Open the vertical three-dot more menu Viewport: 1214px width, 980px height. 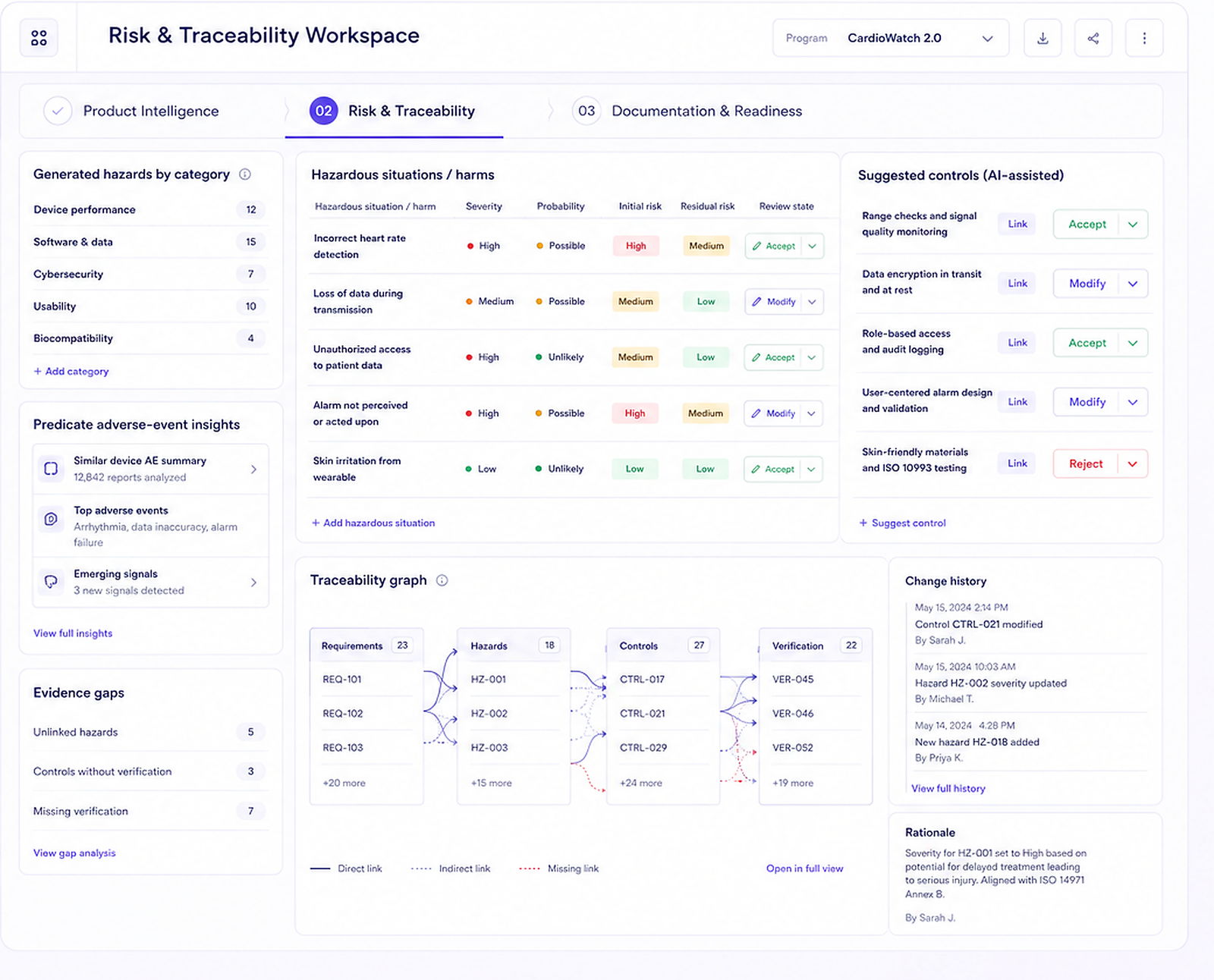[1144, 38]
